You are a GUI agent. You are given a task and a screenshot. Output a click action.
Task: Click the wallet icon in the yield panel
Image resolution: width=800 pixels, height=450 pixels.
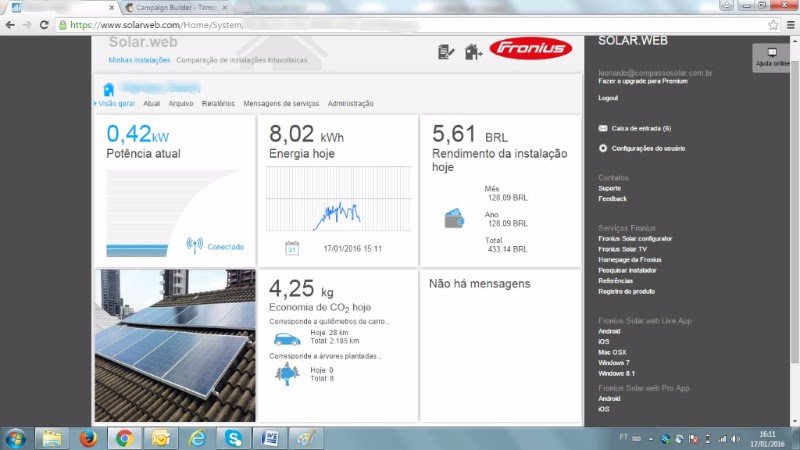pos(453,216)
